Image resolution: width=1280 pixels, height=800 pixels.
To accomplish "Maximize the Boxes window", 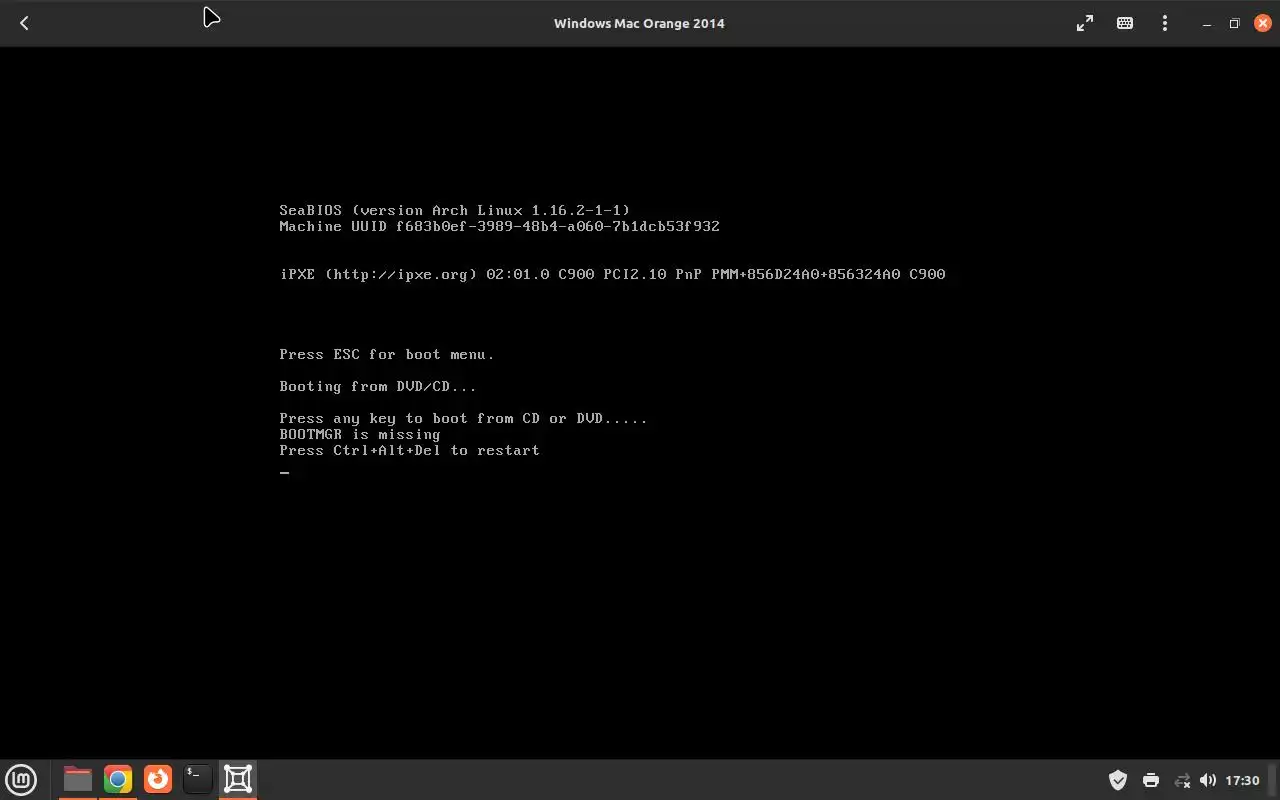I will (1235, 23).
